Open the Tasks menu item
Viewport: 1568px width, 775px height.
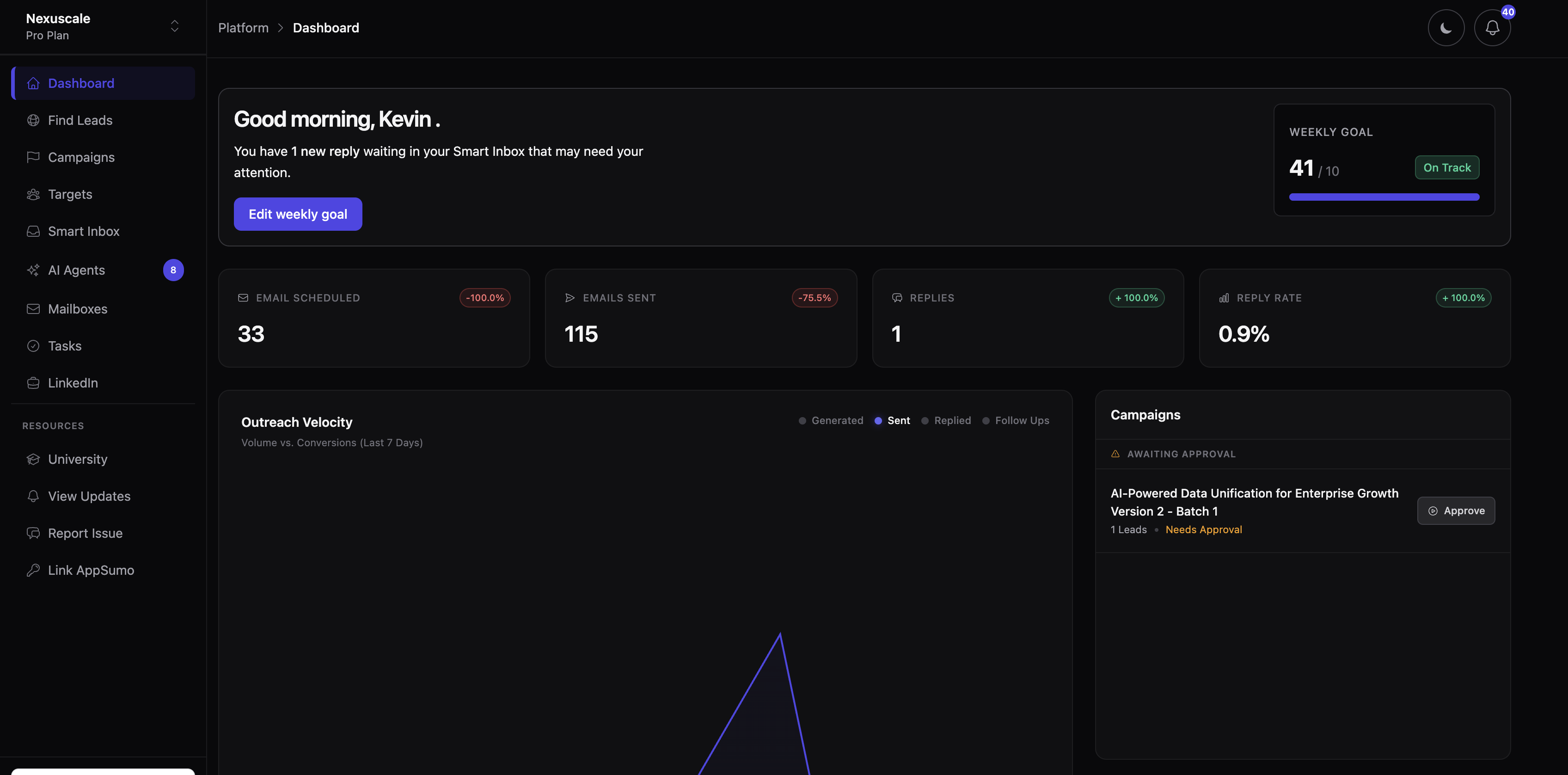coord(65,346)
